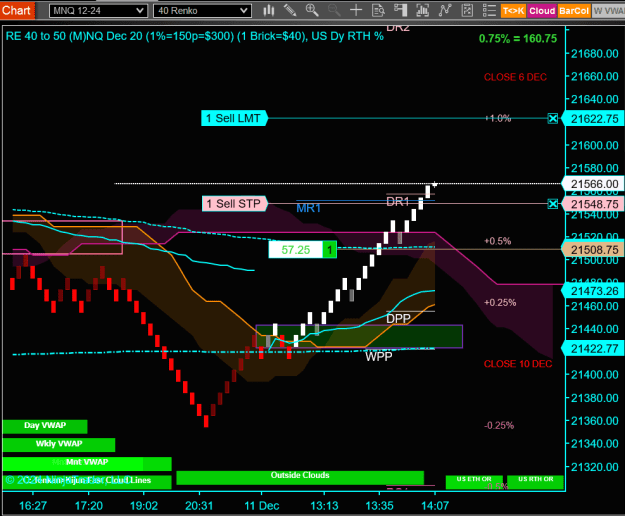Image resolution: width=625 pixels, height=516 pixels.
Task: Click the DR1 level label
Action: pyautogui.click(x=398, y=202)
